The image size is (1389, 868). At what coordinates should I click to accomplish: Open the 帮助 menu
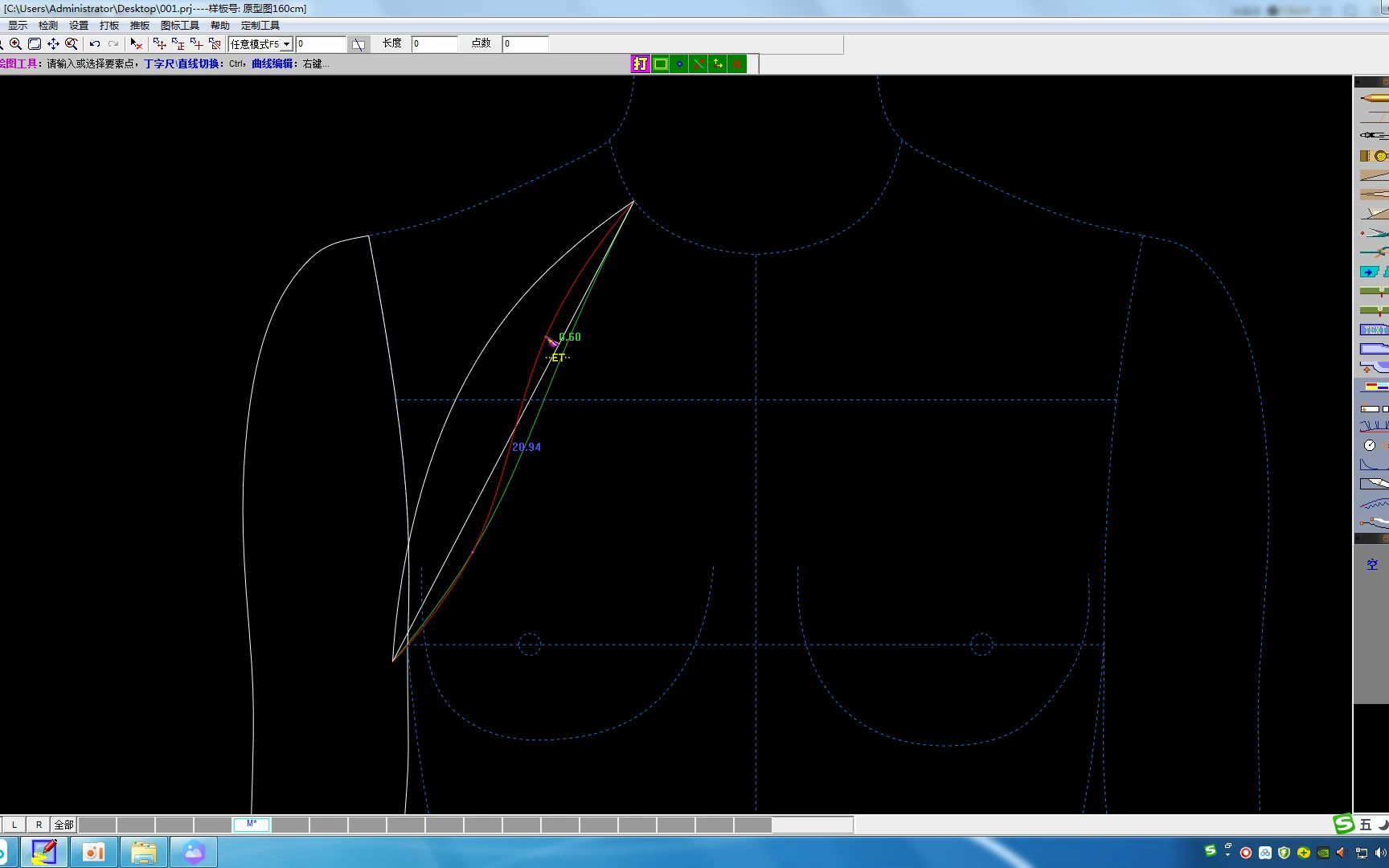[x=220, y=26]
